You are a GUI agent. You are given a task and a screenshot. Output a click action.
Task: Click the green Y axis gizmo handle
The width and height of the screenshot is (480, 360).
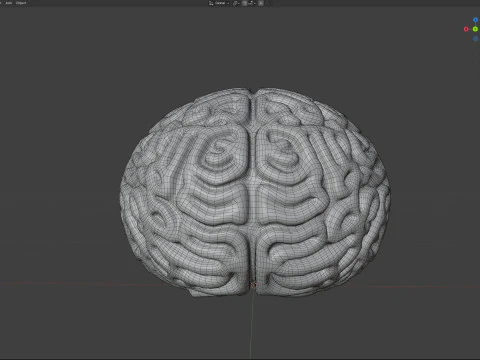pyautogui.click(x=475, y=29)
